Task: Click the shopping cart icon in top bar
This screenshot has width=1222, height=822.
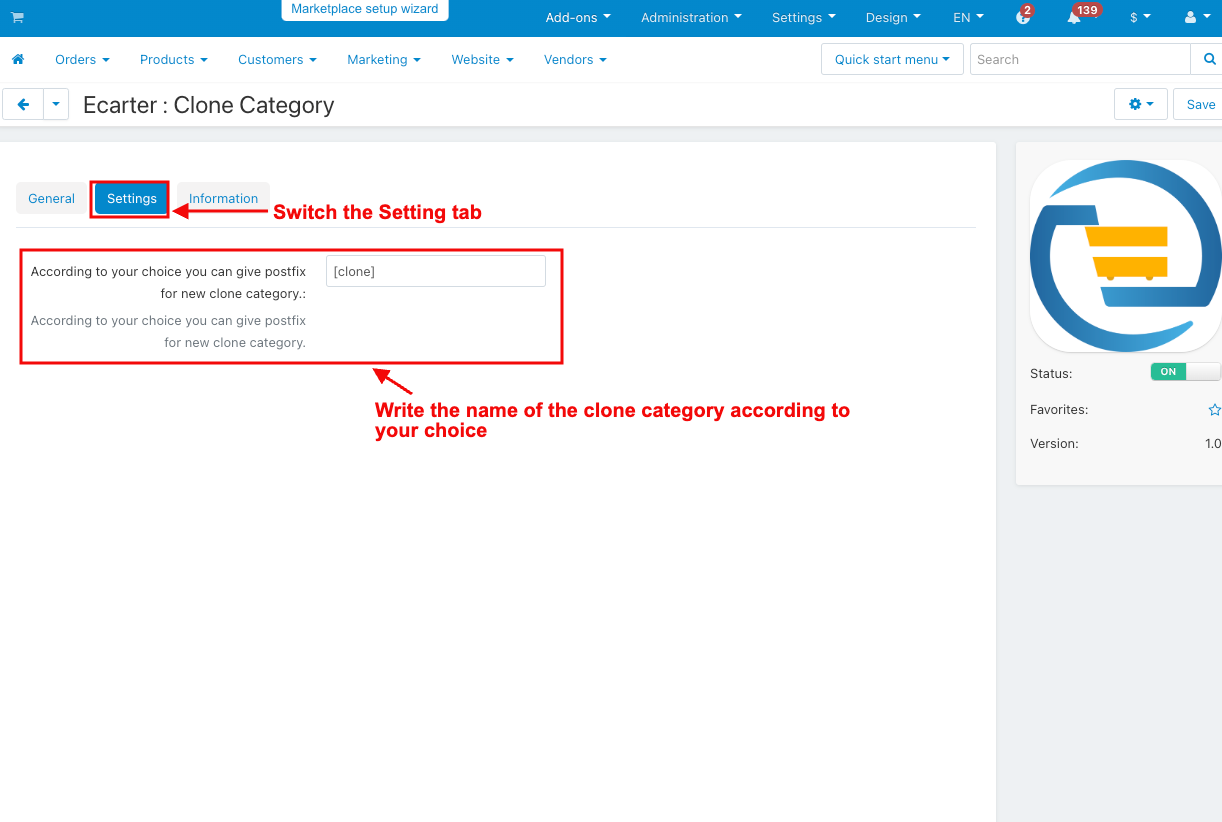Action: click(x=17, y=18)
